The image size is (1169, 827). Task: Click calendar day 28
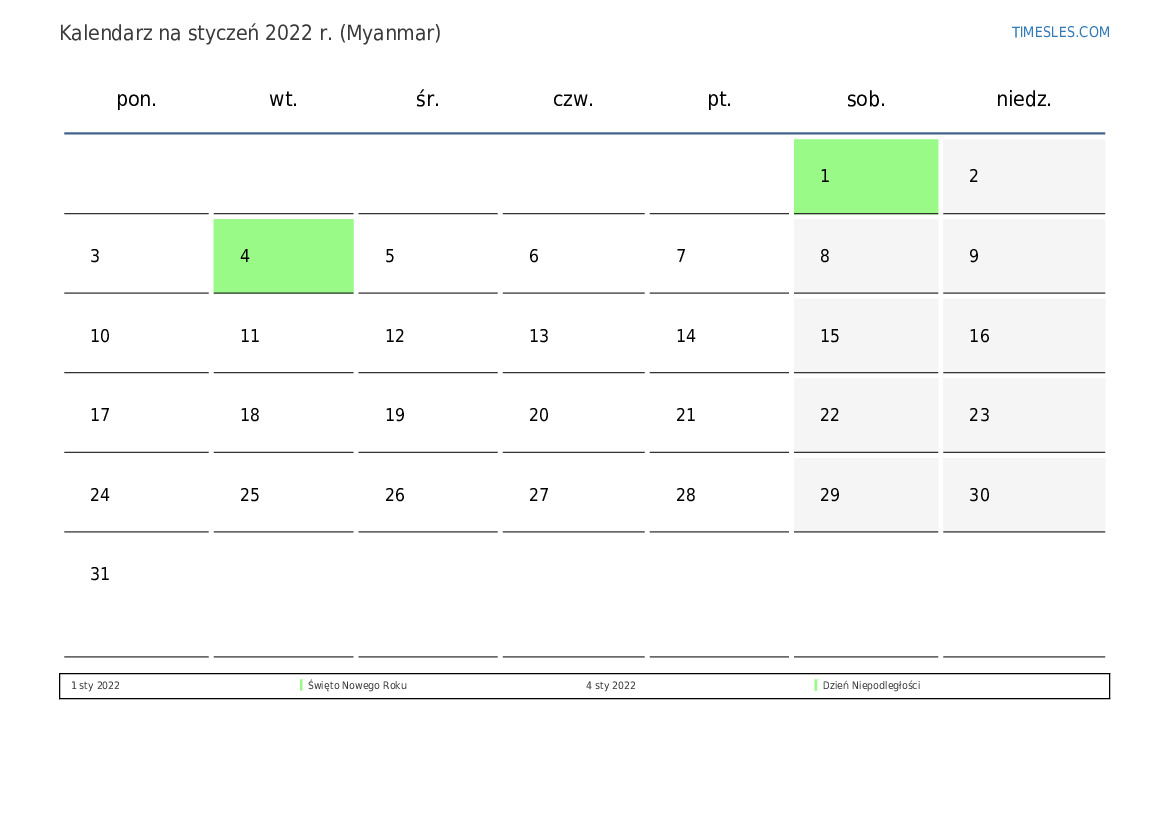(x=719, y=495)
